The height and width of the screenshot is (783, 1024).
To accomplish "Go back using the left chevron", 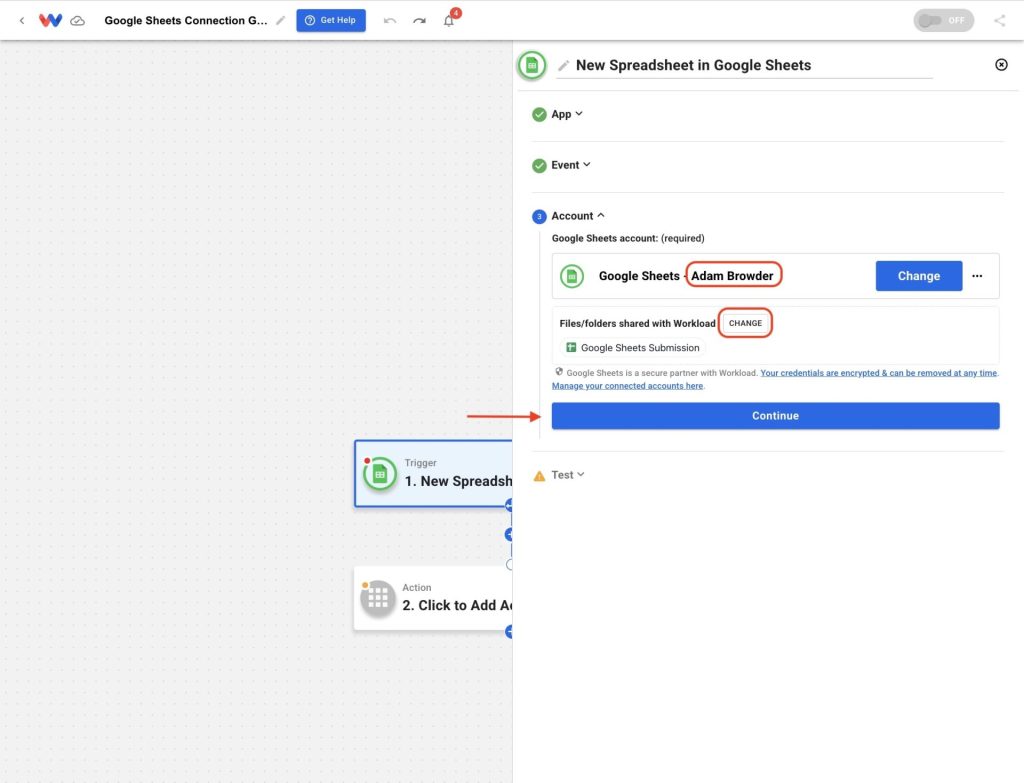I will point(22,20).
